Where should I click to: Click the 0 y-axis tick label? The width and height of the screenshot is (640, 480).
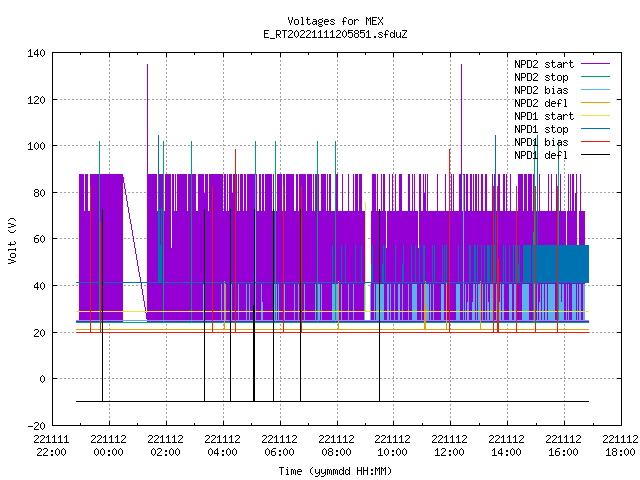tap(42, 379)
